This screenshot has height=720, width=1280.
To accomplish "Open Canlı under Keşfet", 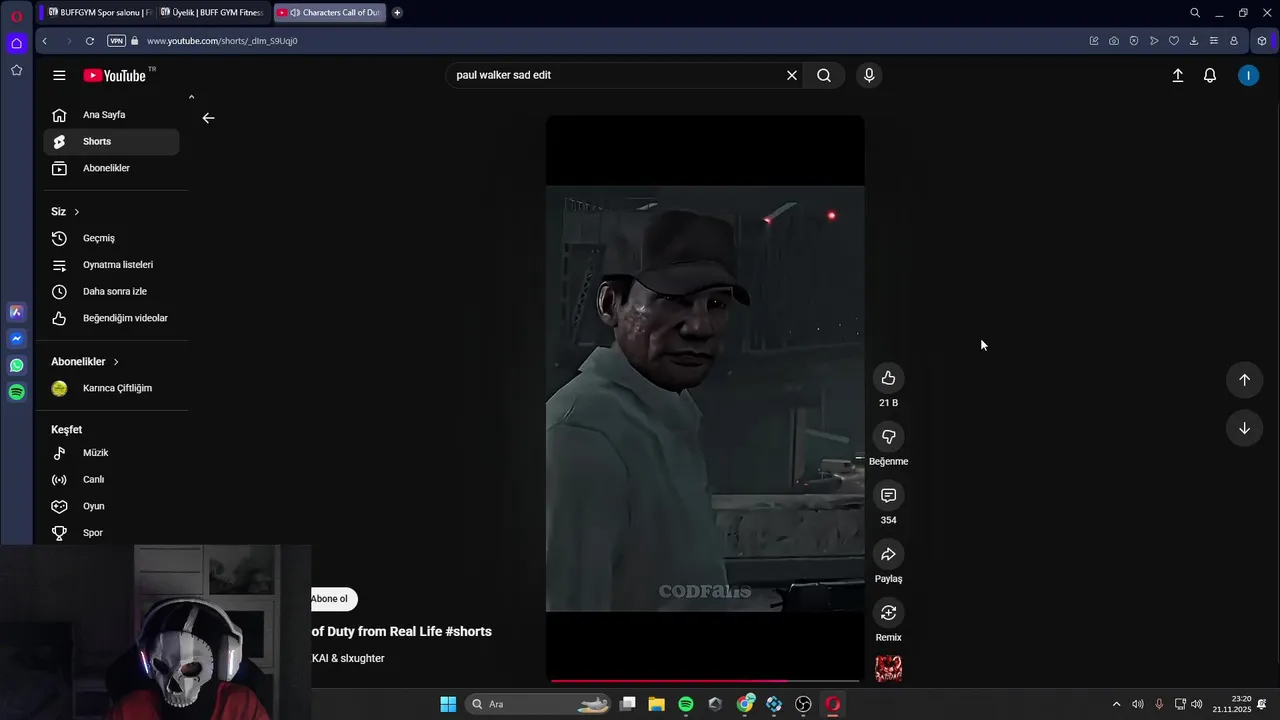I will (112, 479).
